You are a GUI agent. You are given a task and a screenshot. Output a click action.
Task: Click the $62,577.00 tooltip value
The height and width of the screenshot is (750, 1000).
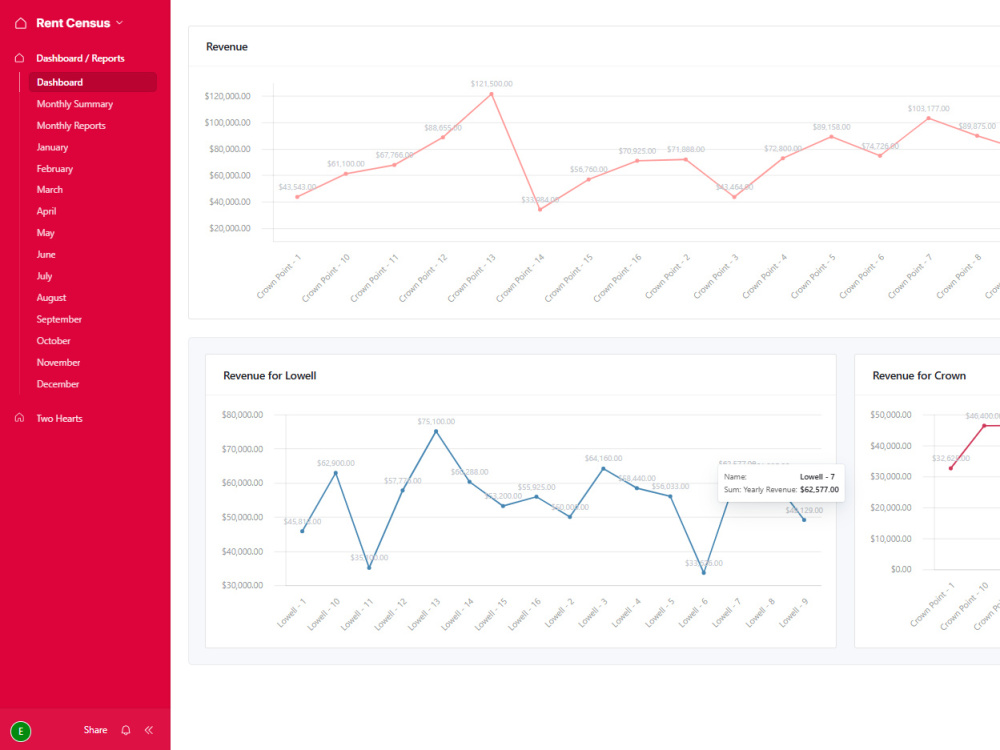click(x=820, y=490)
